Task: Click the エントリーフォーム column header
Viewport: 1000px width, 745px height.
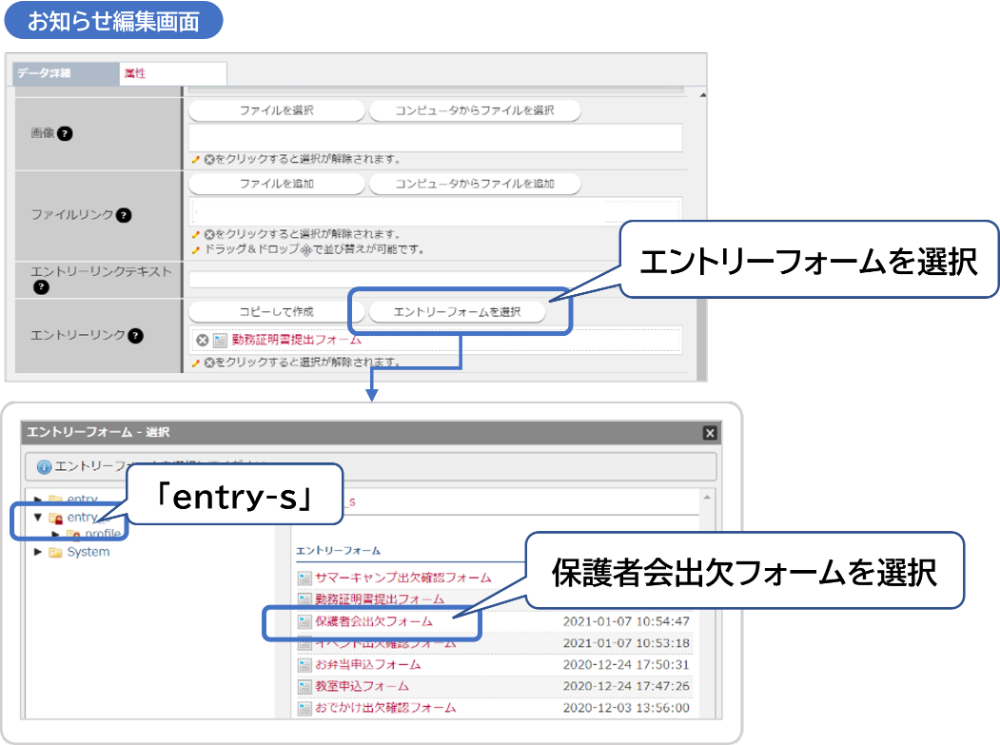Action: point(338,550)
